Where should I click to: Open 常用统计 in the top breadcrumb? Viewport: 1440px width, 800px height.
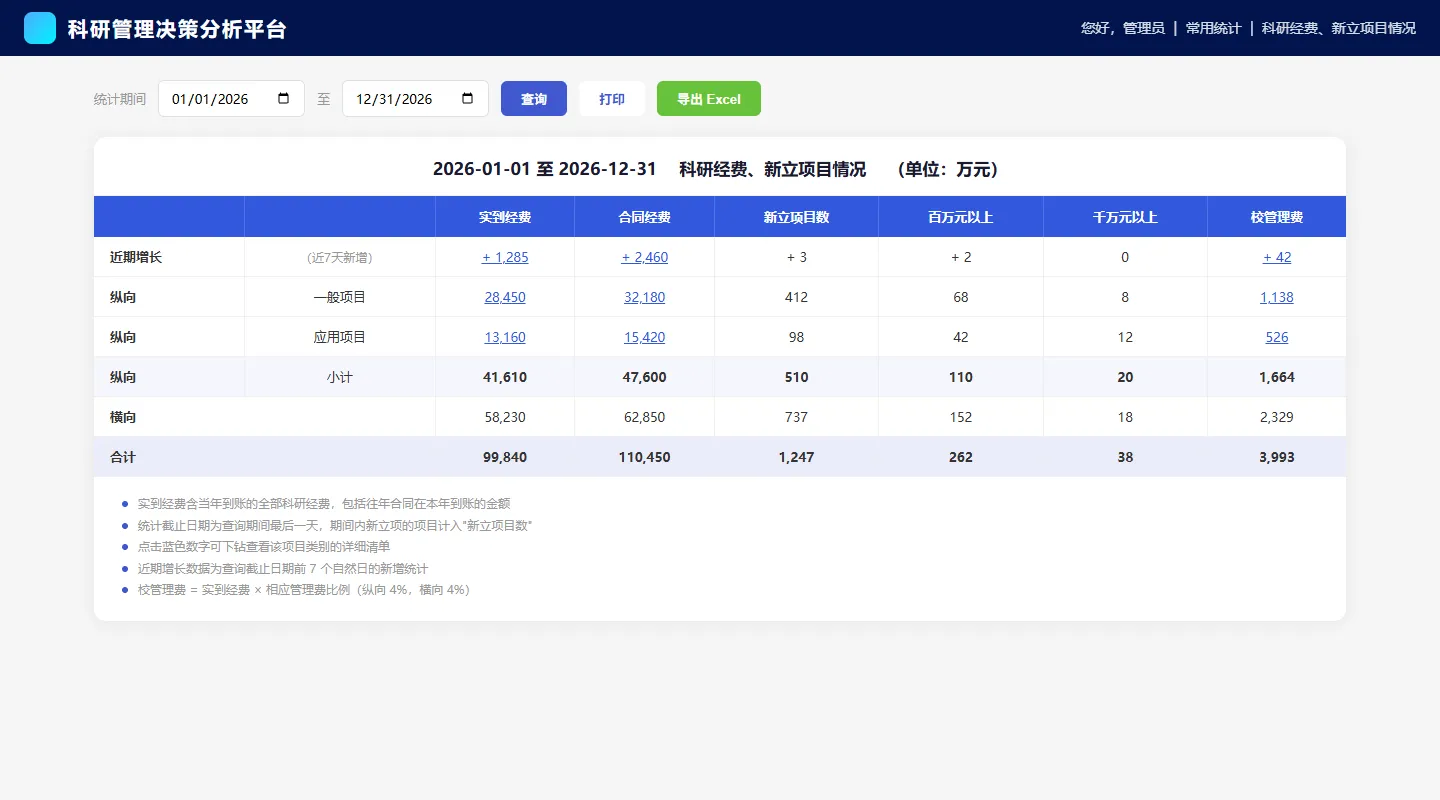[1213, 28]
